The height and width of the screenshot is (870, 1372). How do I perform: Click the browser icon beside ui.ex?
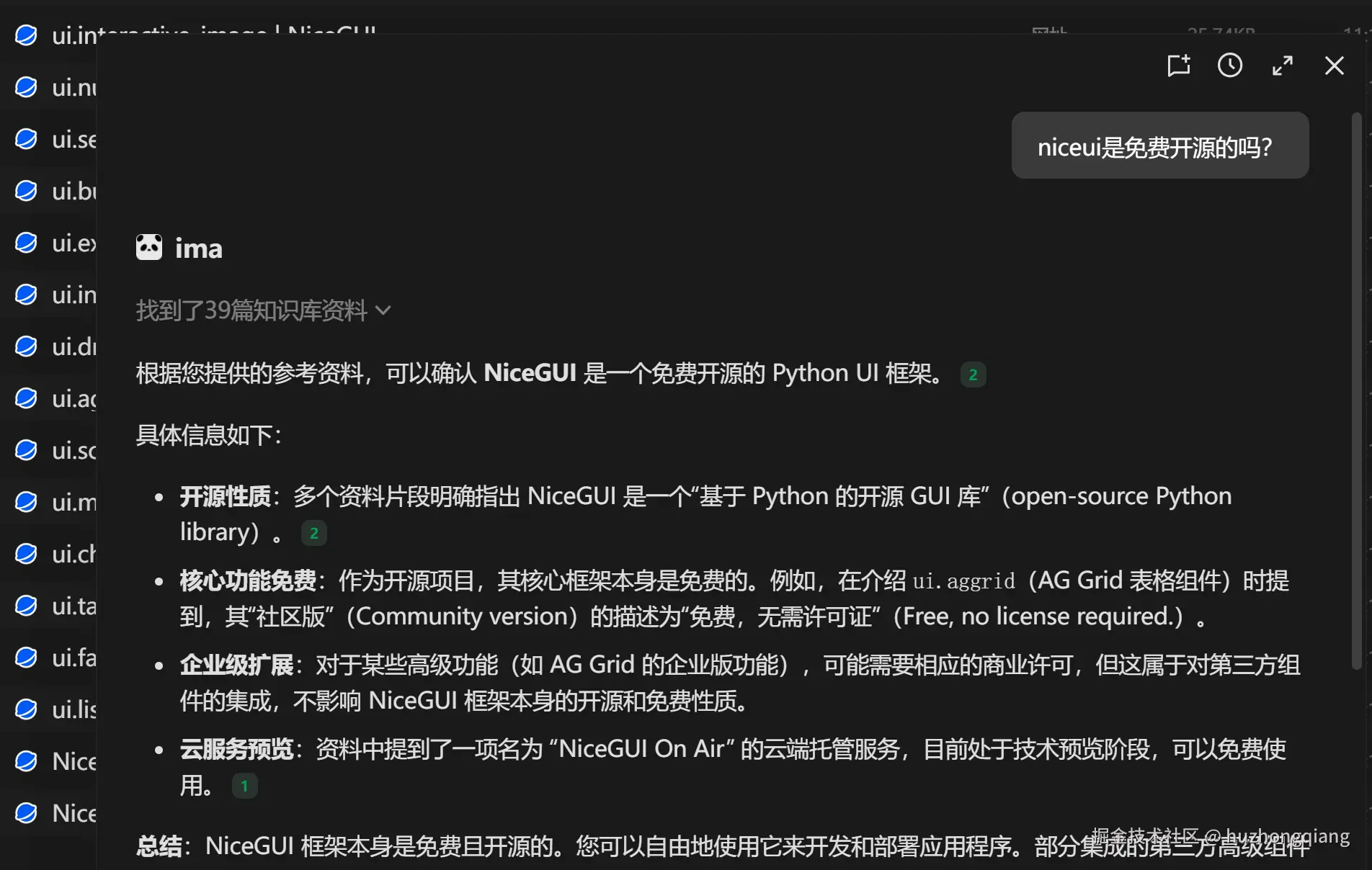pyautogui.click(x=26, y=243)
